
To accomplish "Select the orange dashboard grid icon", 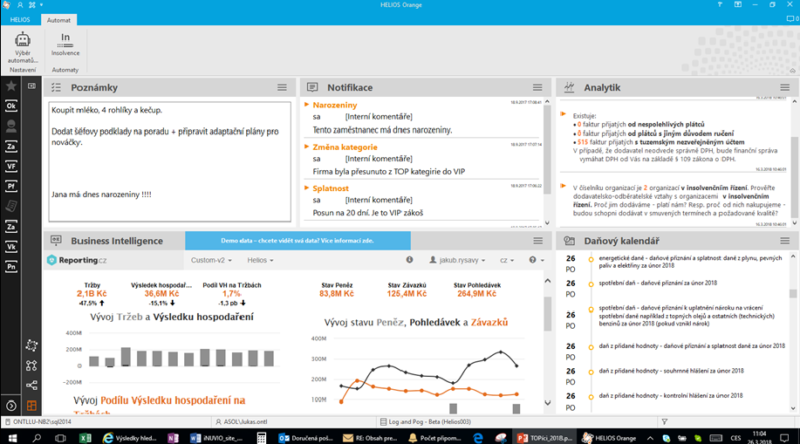I will point(32,406).
